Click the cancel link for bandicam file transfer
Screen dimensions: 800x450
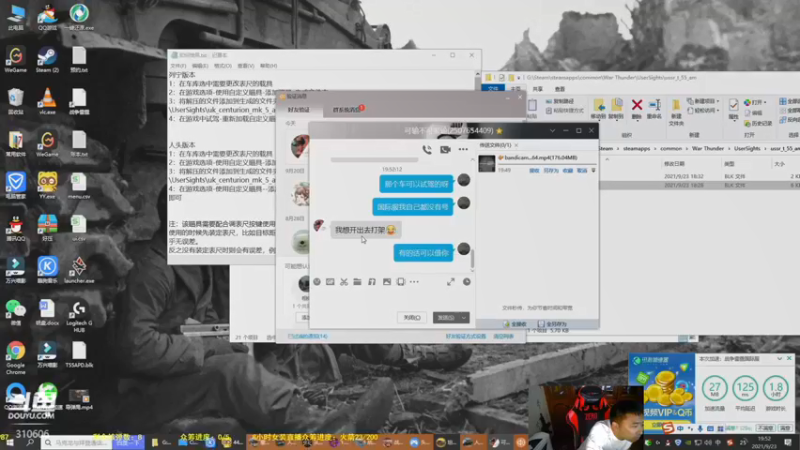pos(582,170)
